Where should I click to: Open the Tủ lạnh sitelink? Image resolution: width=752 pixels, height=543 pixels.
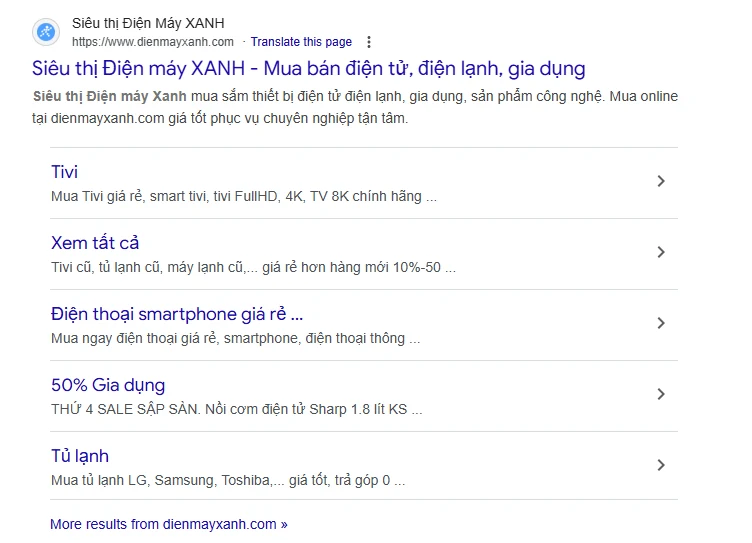(x=80, y=456)
